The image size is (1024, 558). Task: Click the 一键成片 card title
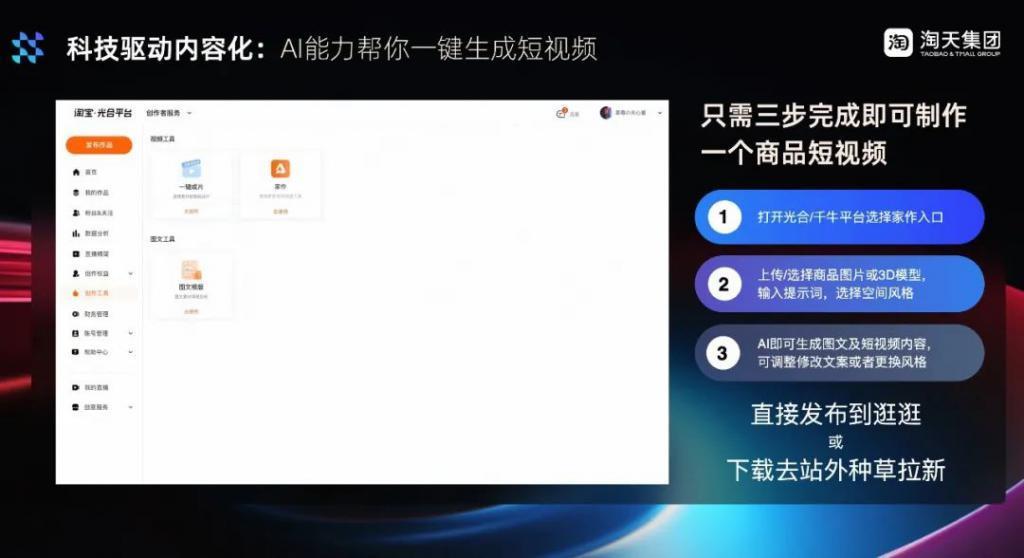pyautogui.click(x=191, y=187)
